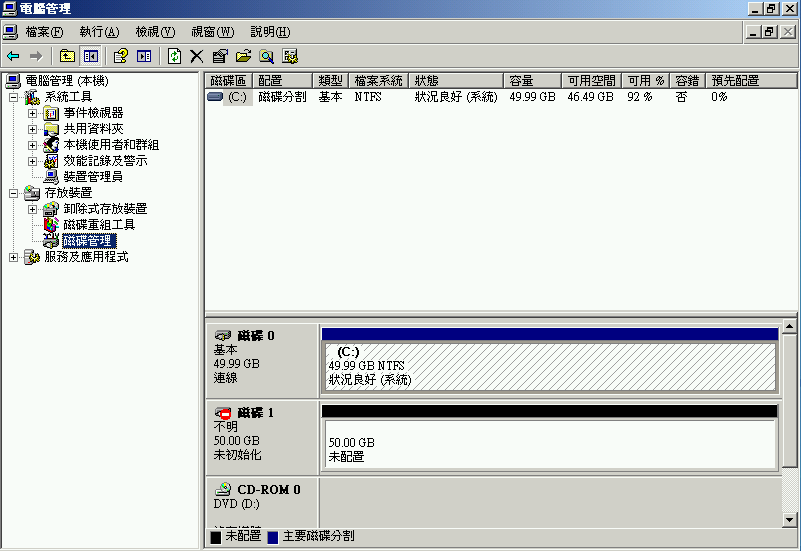Click the 磁碟重組工具 tree icon
Viewport: 801px width, 551px height.
51,225
